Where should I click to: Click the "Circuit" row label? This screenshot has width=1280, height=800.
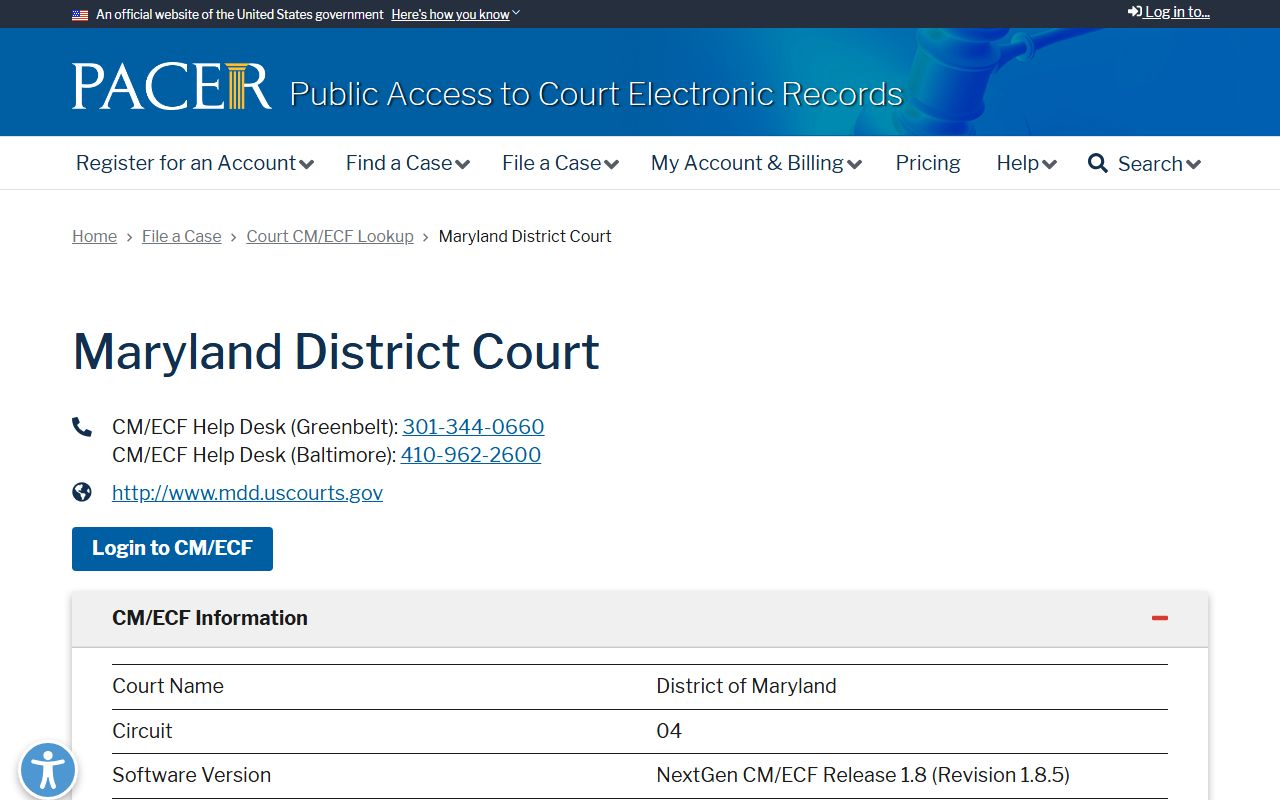(x=142, y=731)
